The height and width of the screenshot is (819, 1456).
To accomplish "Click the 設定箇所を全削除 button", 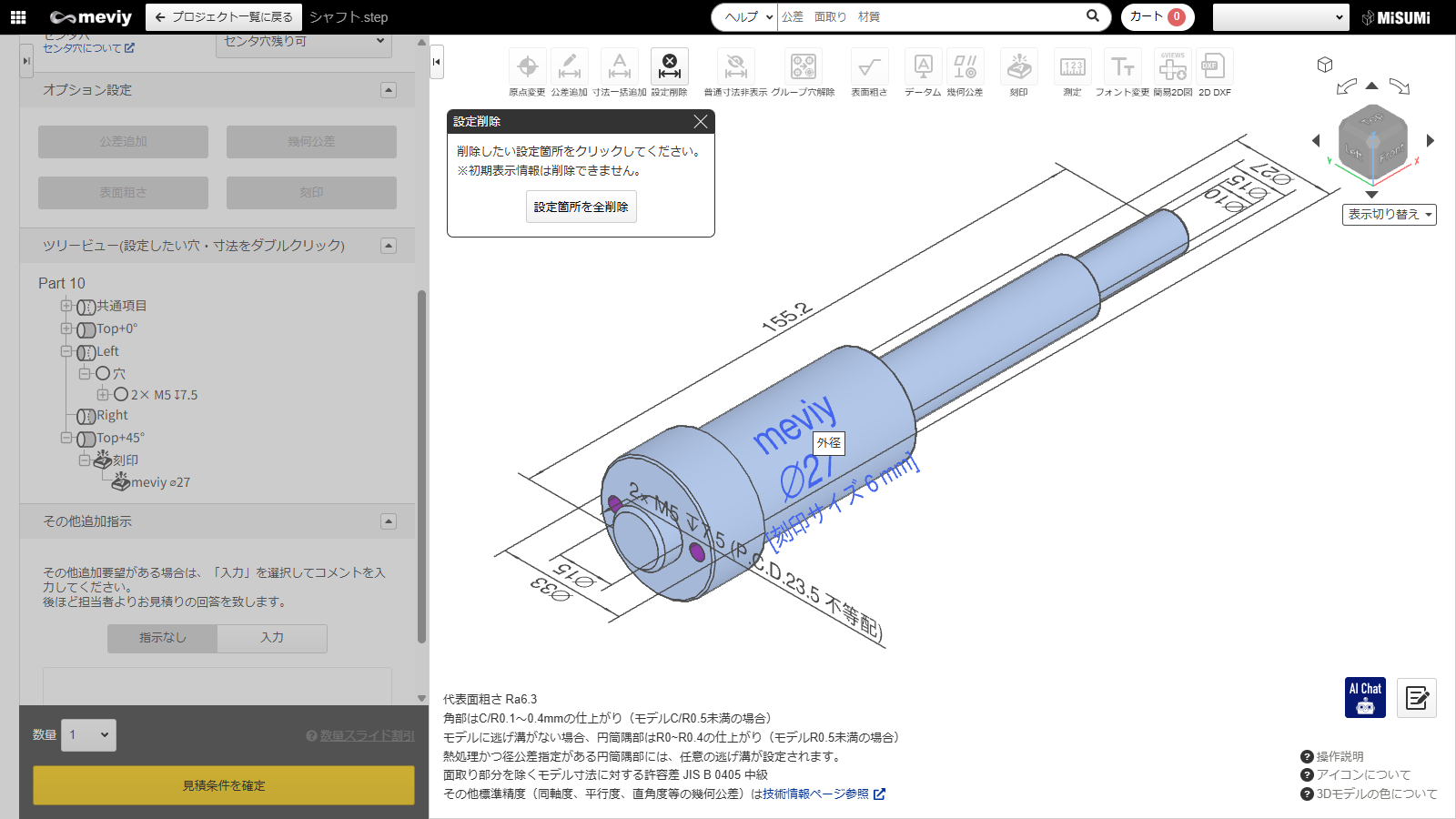I will point(581,207).
